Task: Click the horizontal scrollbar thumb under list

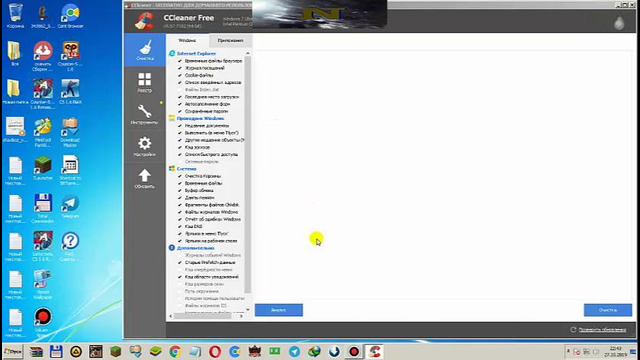Action: coord(203,316)
